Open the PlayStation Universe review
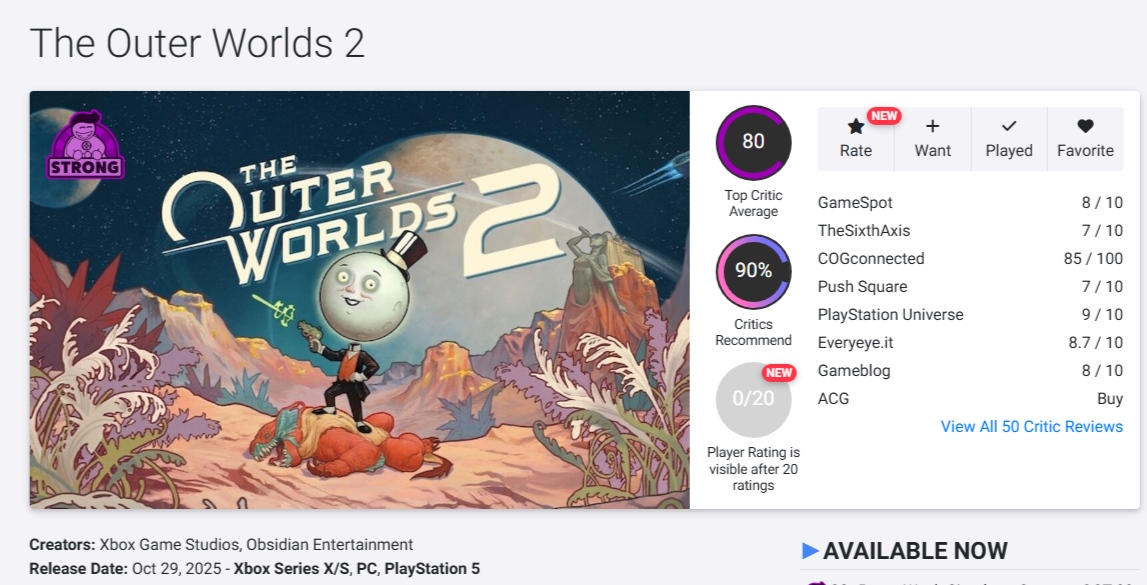Image resolution: width=1147 pixels, height=585 pixels. coord(890,315)
